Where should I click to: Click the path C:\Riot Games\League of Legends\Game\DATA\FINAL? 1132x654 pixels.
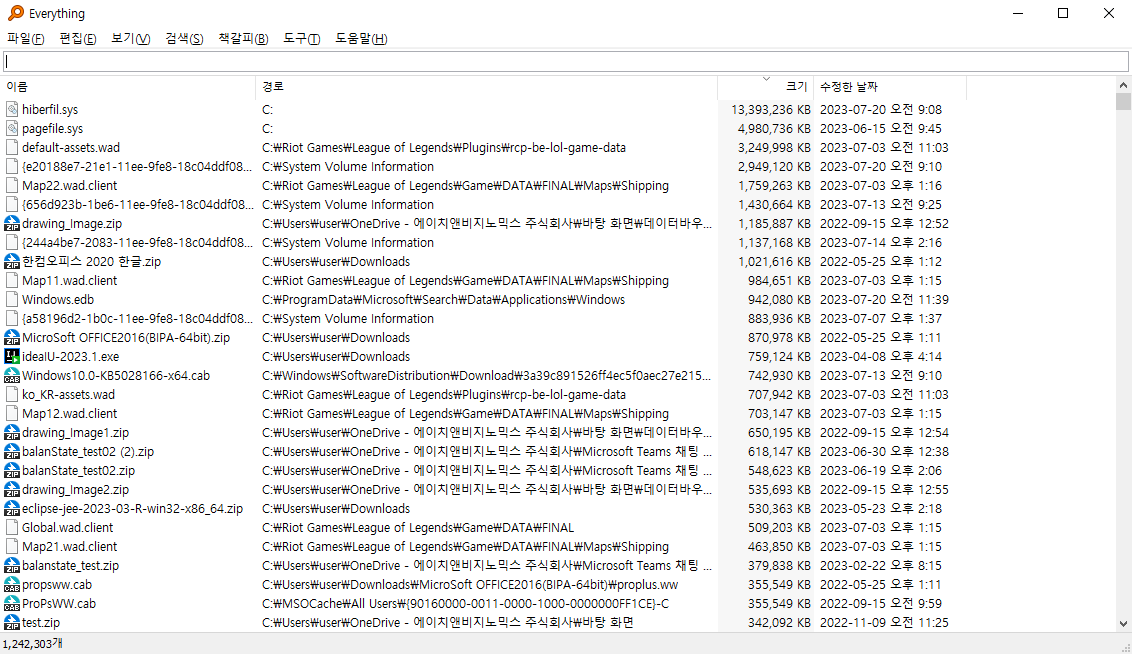(x=418, y=528)
